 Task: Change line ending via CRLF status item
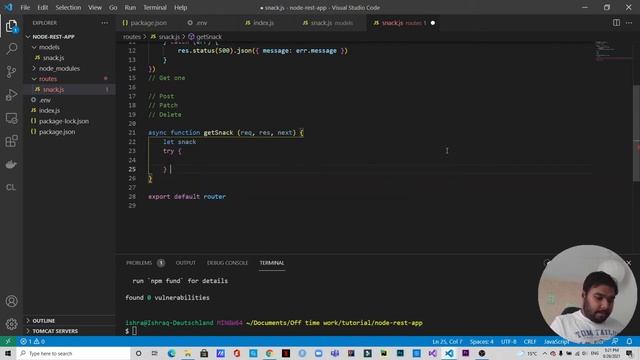coord(530,341)
